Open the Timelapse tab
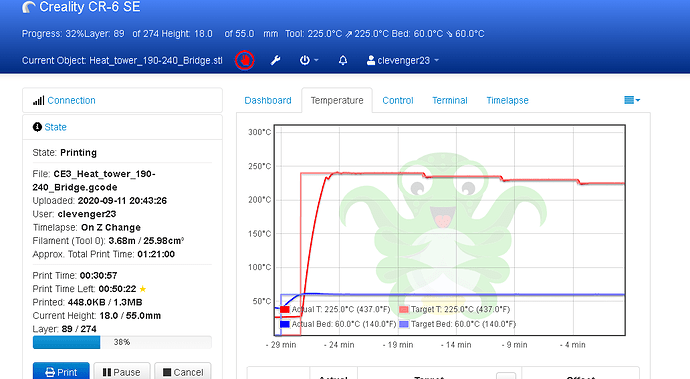 507,100
